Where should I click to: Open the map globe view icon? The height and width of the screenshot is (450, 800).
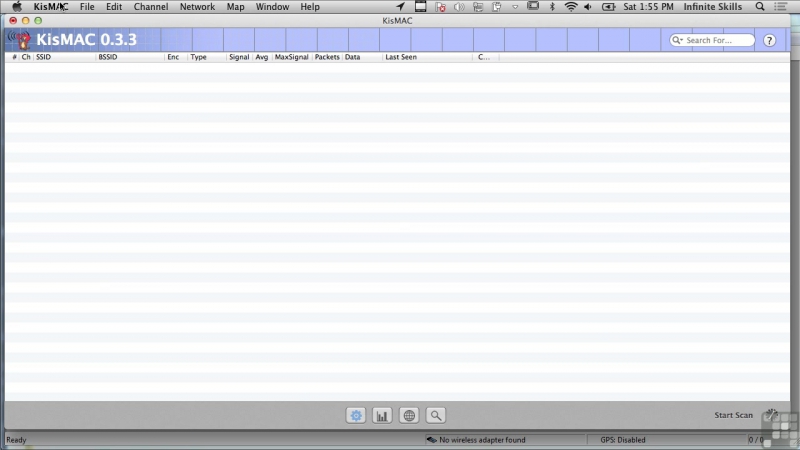click(409, 415)
